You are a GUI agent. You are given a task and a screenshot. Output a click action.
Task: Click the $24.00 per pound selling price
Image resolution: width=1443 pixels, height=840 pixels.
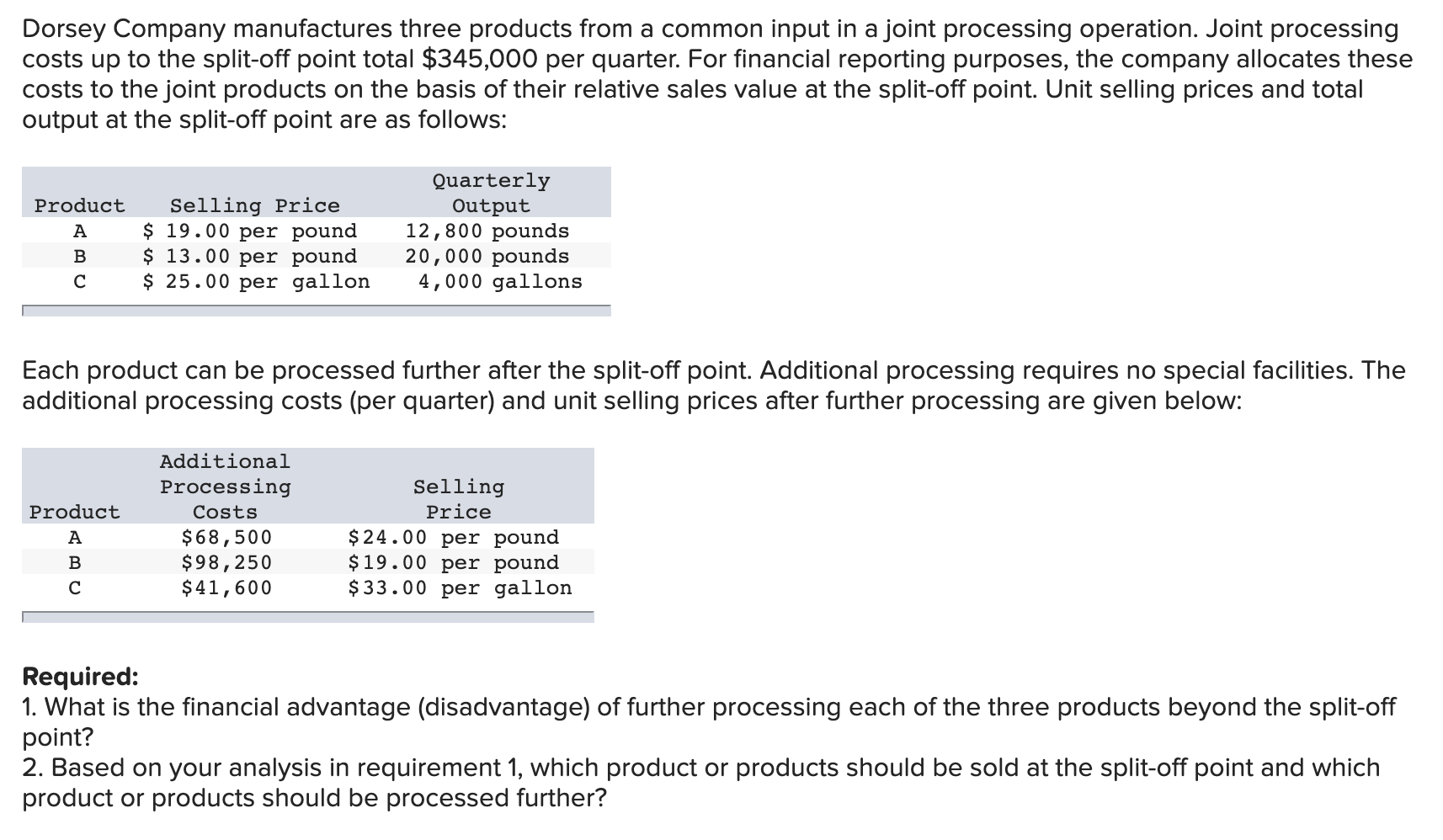click(x=453, y=537)
